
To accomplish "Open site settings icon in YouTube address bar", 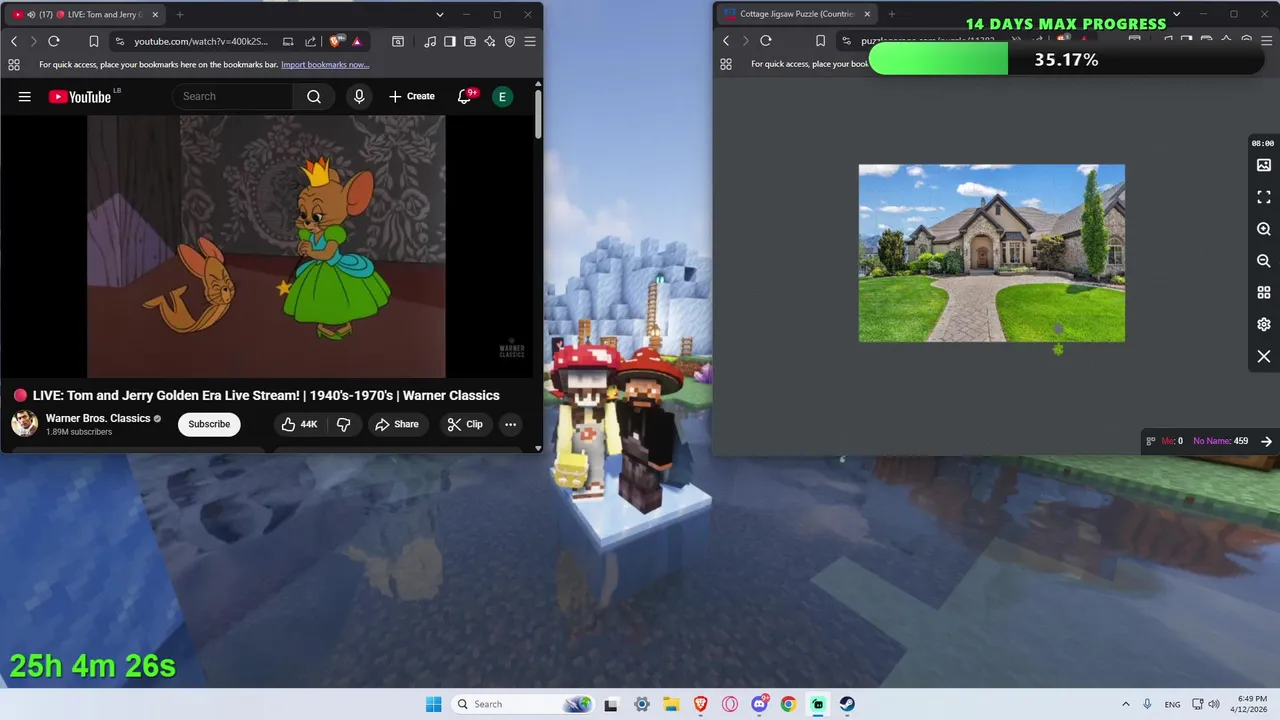I will pyautogui.click(x=120, y=41).
